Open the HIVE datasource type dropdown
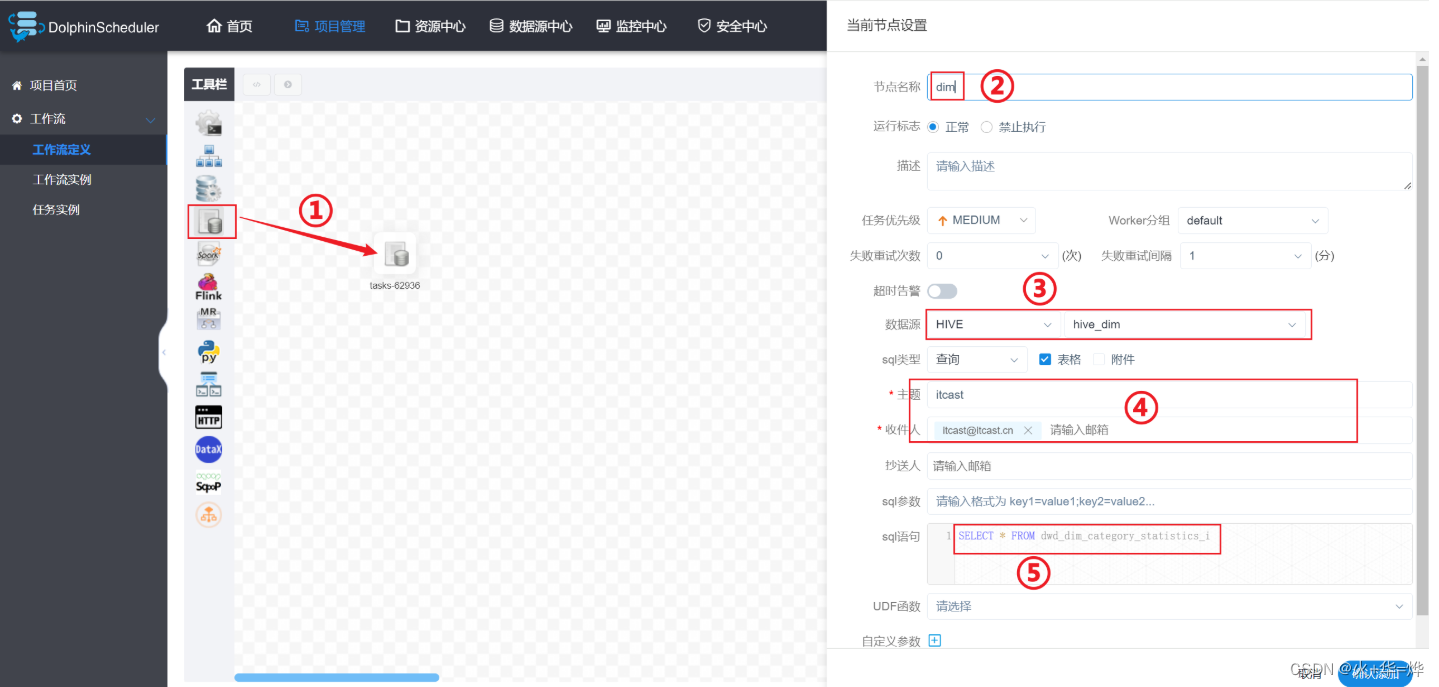 click(x=995, y=325)
